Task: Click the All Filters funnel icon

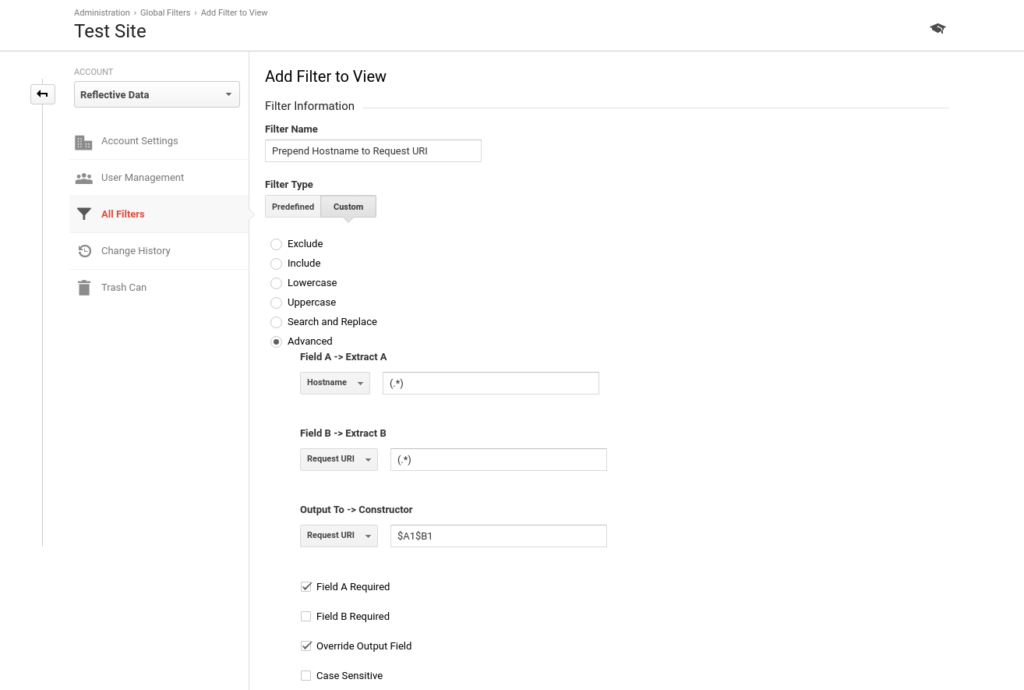Action: tap(85, 214)
